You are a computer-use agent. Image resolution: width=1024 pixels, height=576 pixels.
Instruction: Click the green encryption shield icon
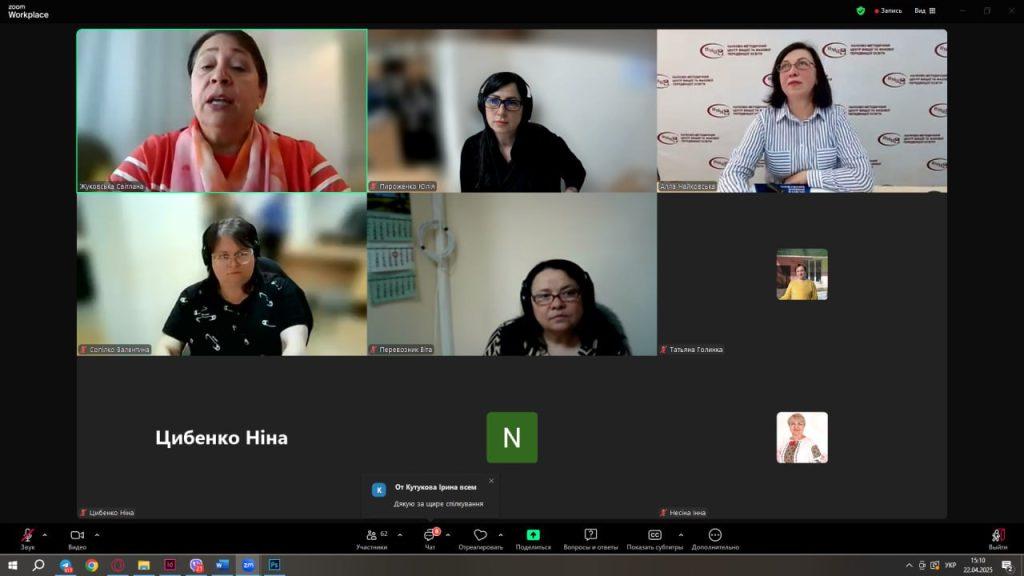coord(860,11)
